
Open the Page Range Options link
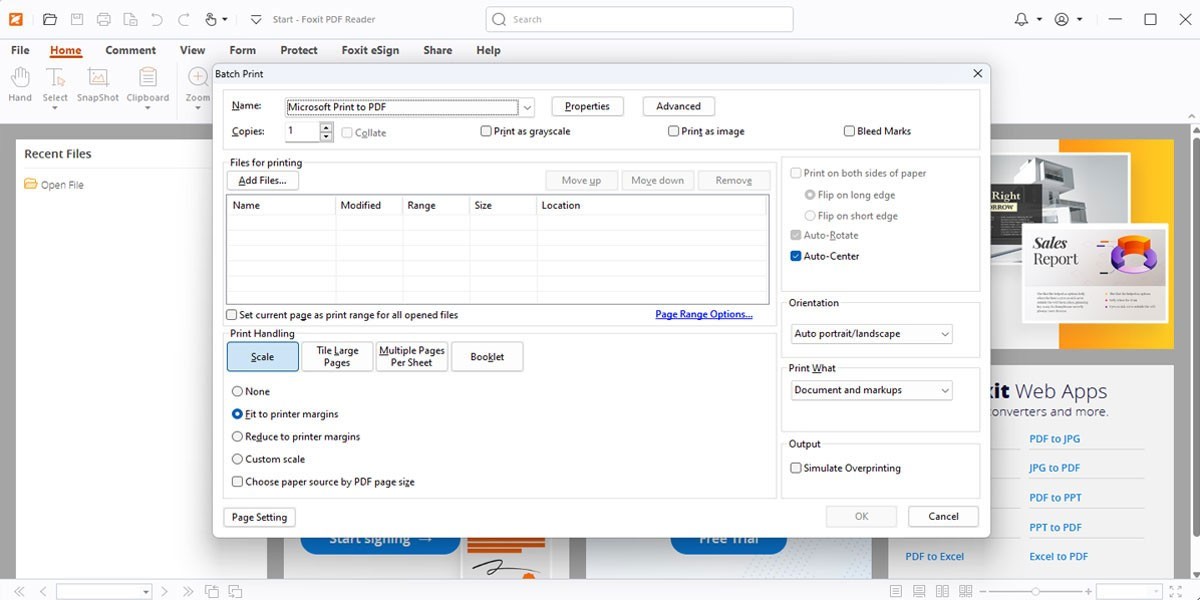(703, 314)
